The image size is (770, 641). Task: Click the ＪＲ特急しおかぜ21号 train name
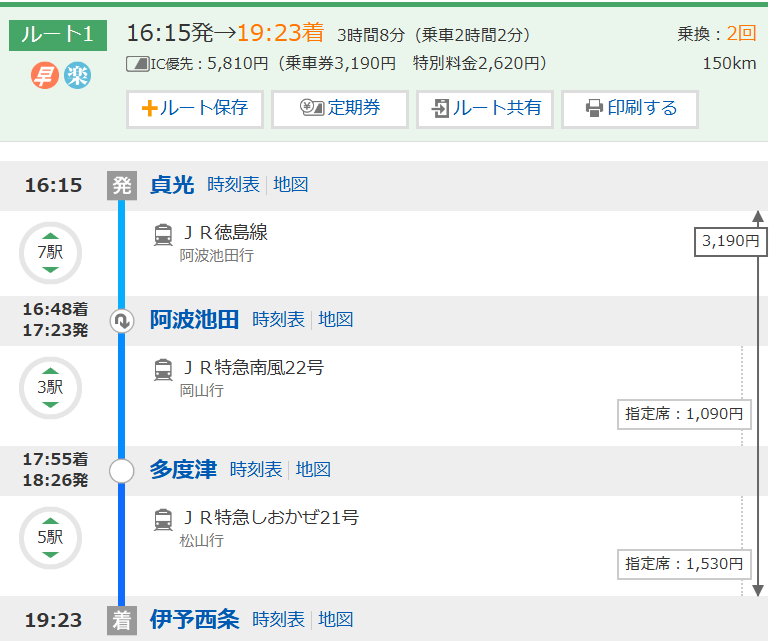[271, 517]
